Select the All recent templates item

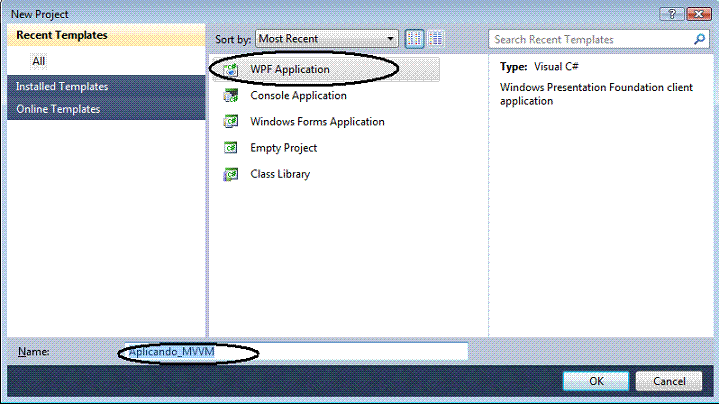tap(39, 61)
